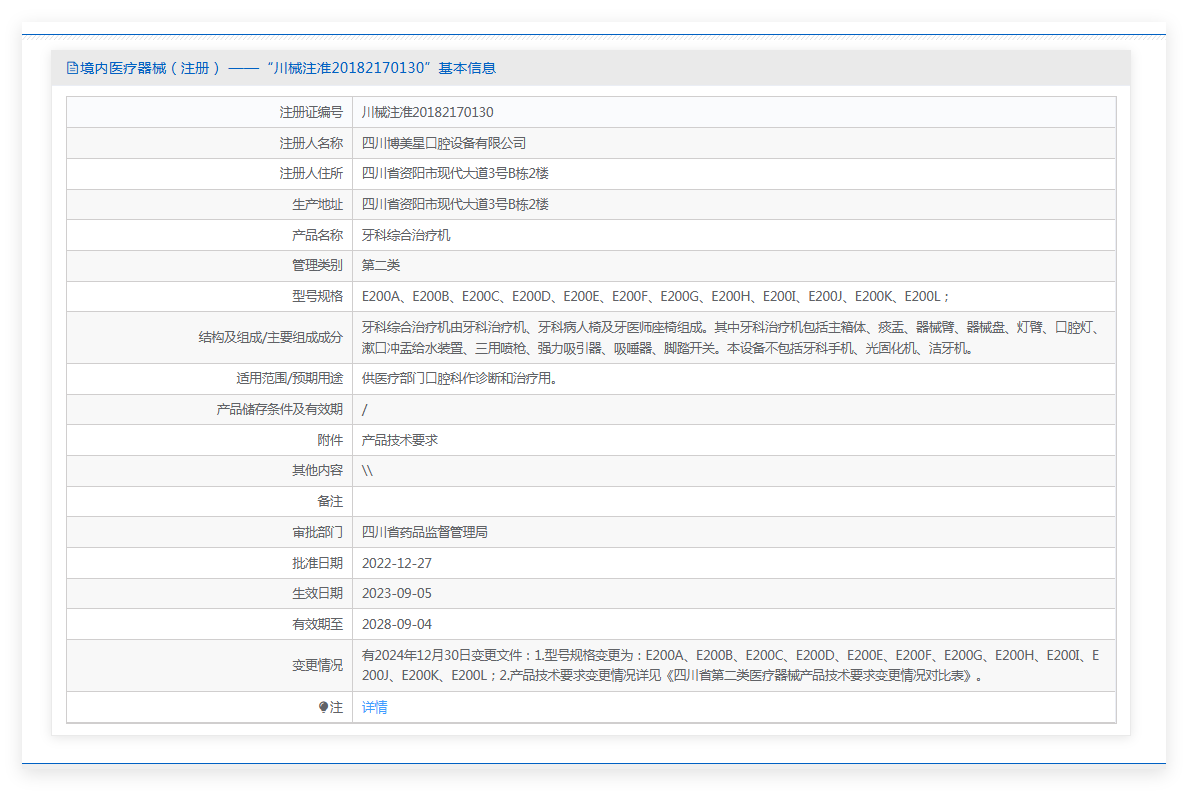Click the 适用范围/预期用途 value text
1188x791 pixels.
coord(459,378)
